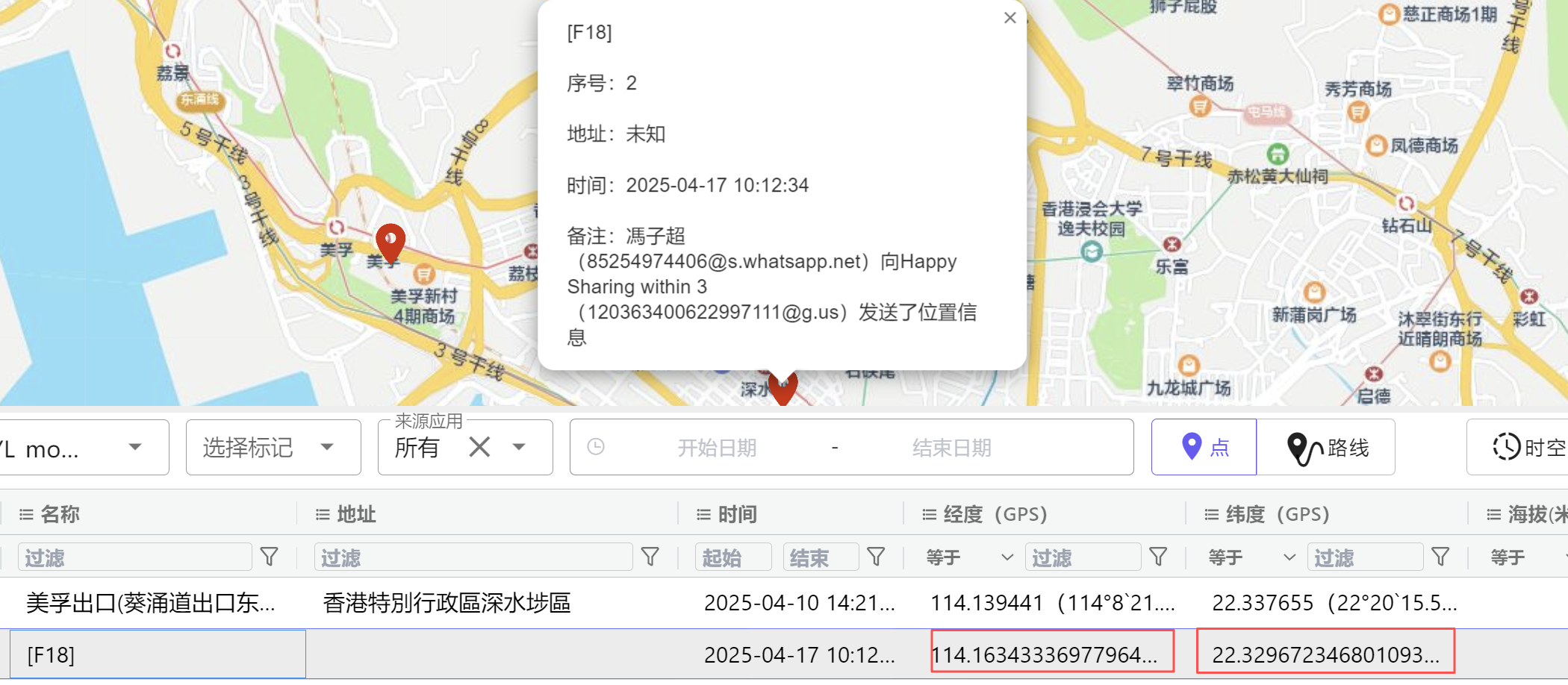
Task: Click the filter funnel icon for 地址 column
Action: 650,557
